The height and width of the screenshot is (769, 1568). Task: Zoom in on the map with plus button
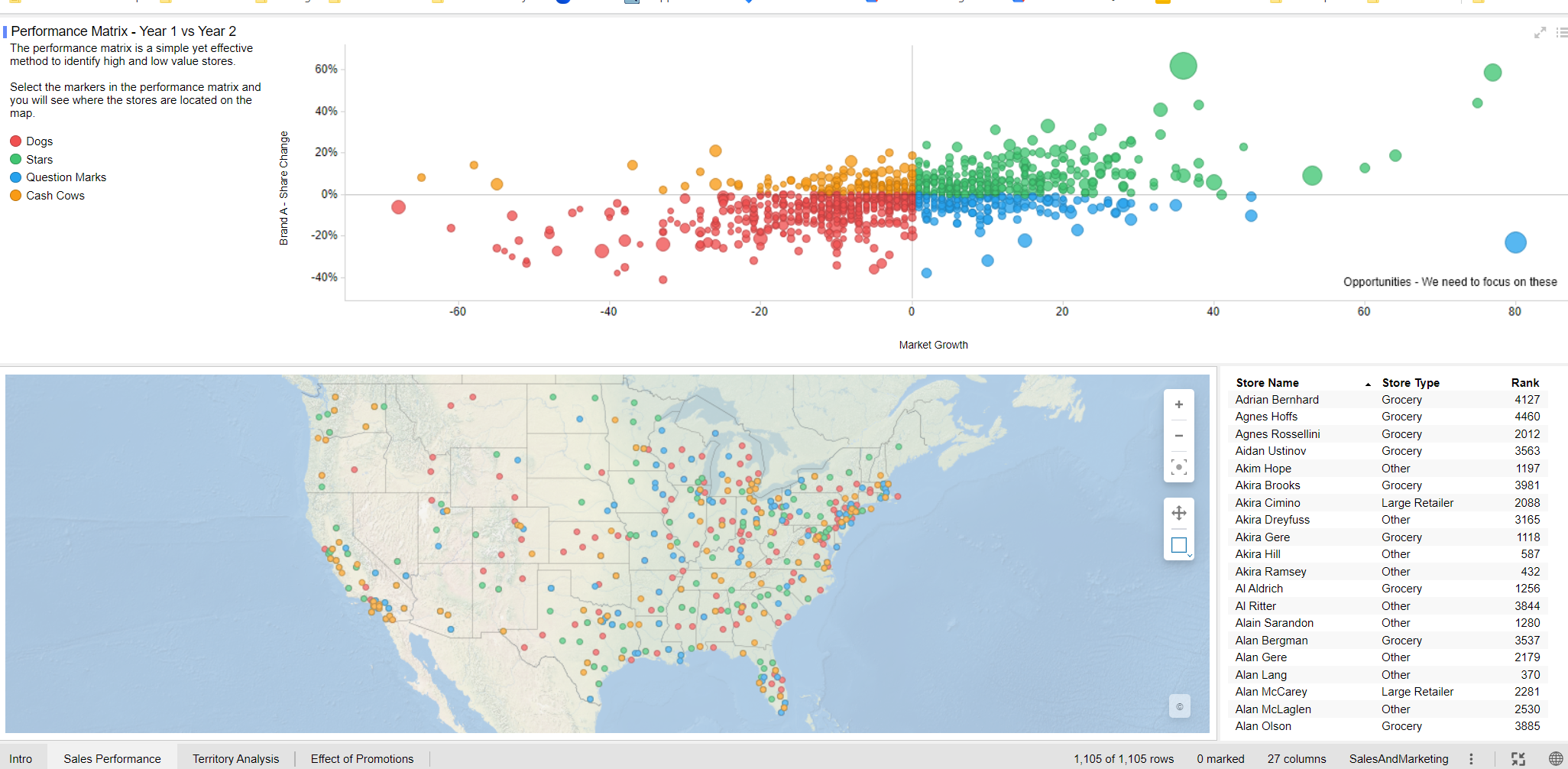pyautogui.click(x=1179, y=405)
